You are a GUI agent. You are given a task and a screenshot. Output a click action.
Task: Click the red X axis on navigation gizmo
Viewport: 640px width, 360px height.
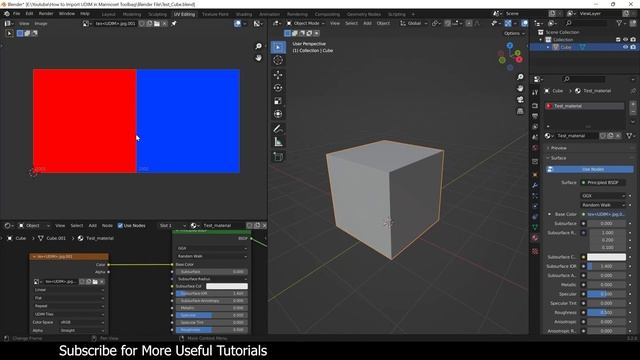tap(519, 60)
